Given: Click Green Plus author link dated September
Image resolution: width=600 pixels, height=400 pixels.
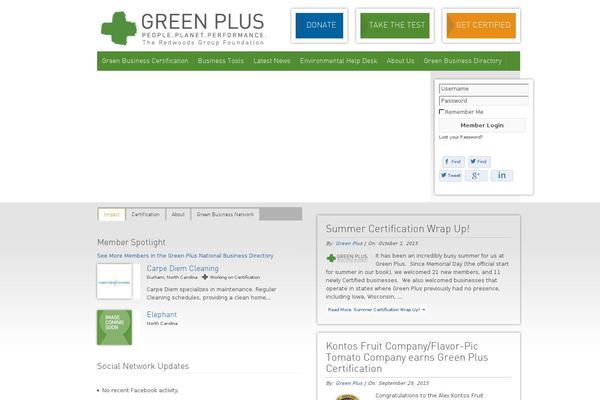Looking at the screenshot, I should (349, 383).
